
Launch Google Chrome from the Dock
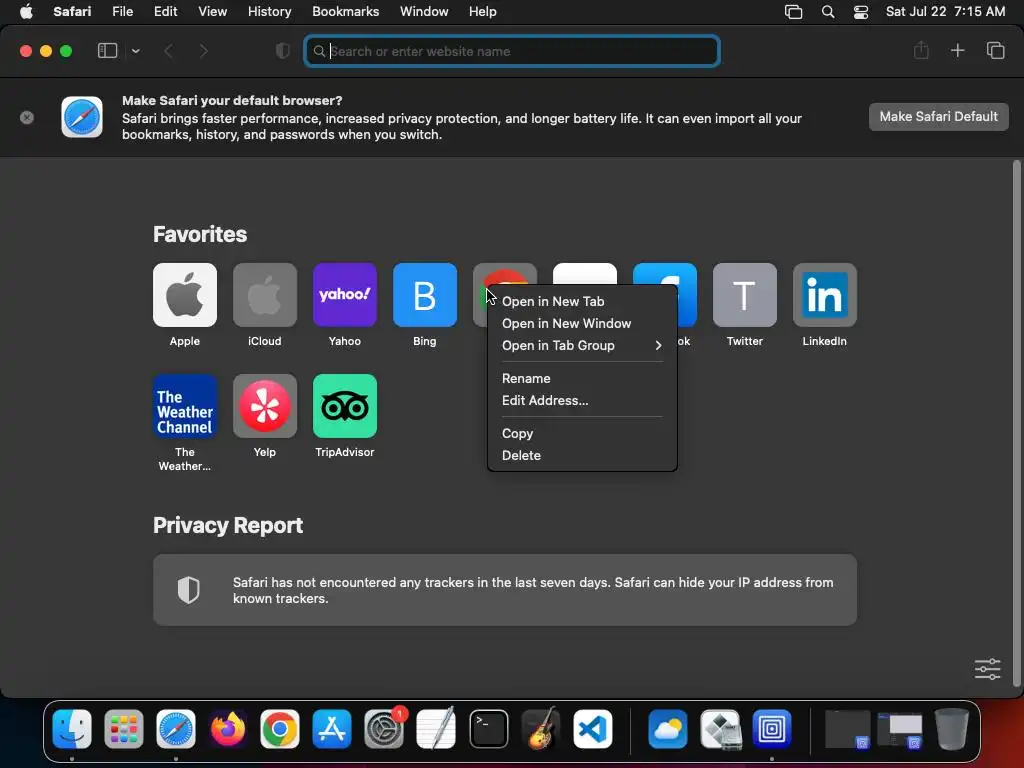pyautogui.click(x=280, y=729)
